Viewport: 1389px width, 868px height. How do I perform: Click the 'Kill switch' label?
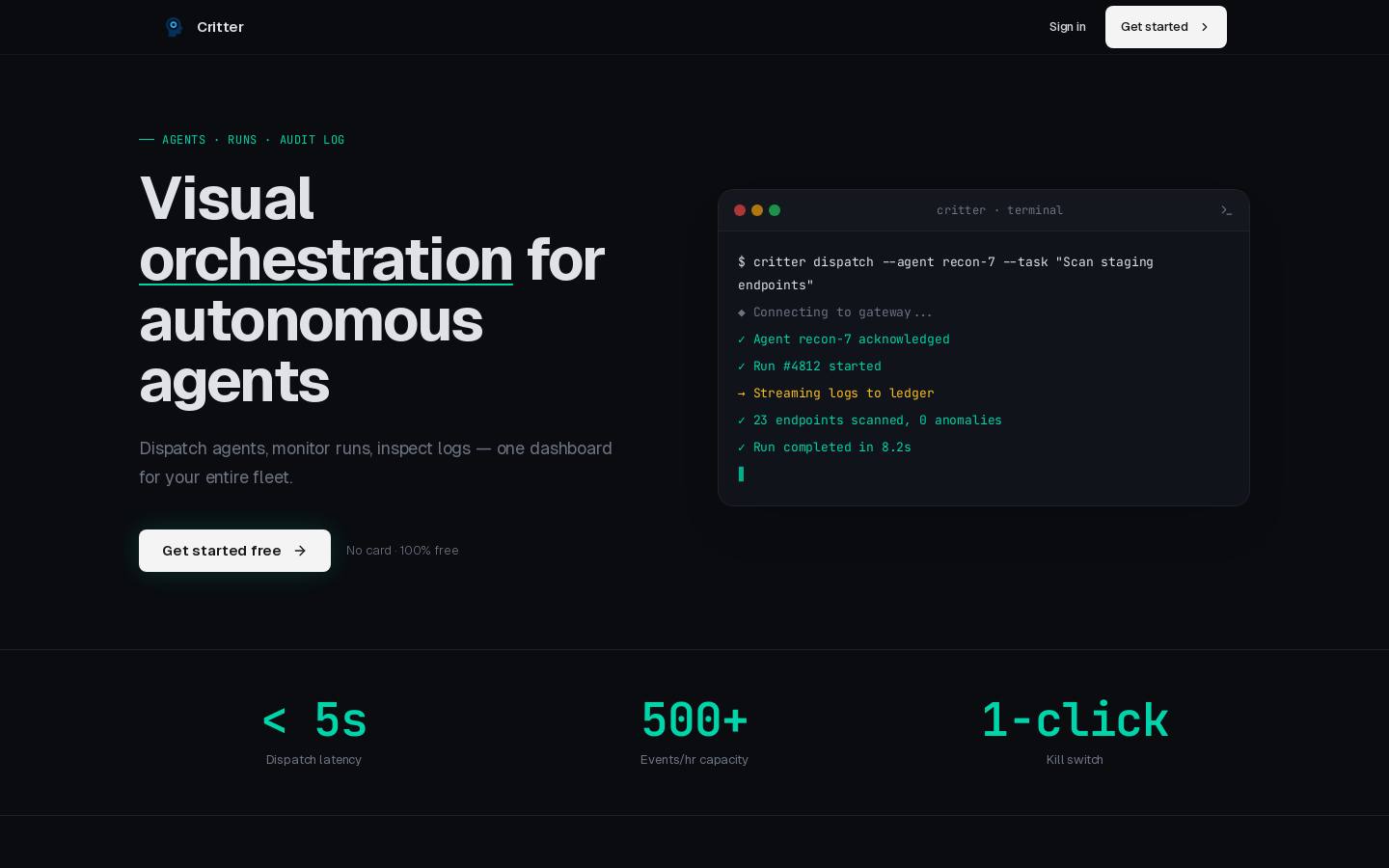(x=1075, y=760)
